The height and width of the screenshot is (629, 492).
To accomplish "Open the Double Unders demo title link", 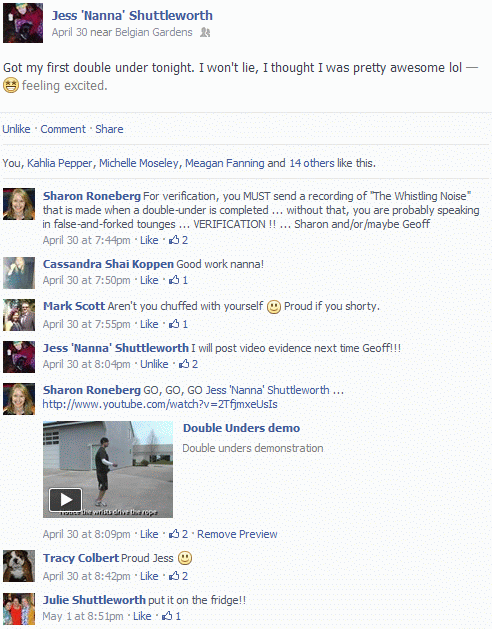I will point(241,428).
